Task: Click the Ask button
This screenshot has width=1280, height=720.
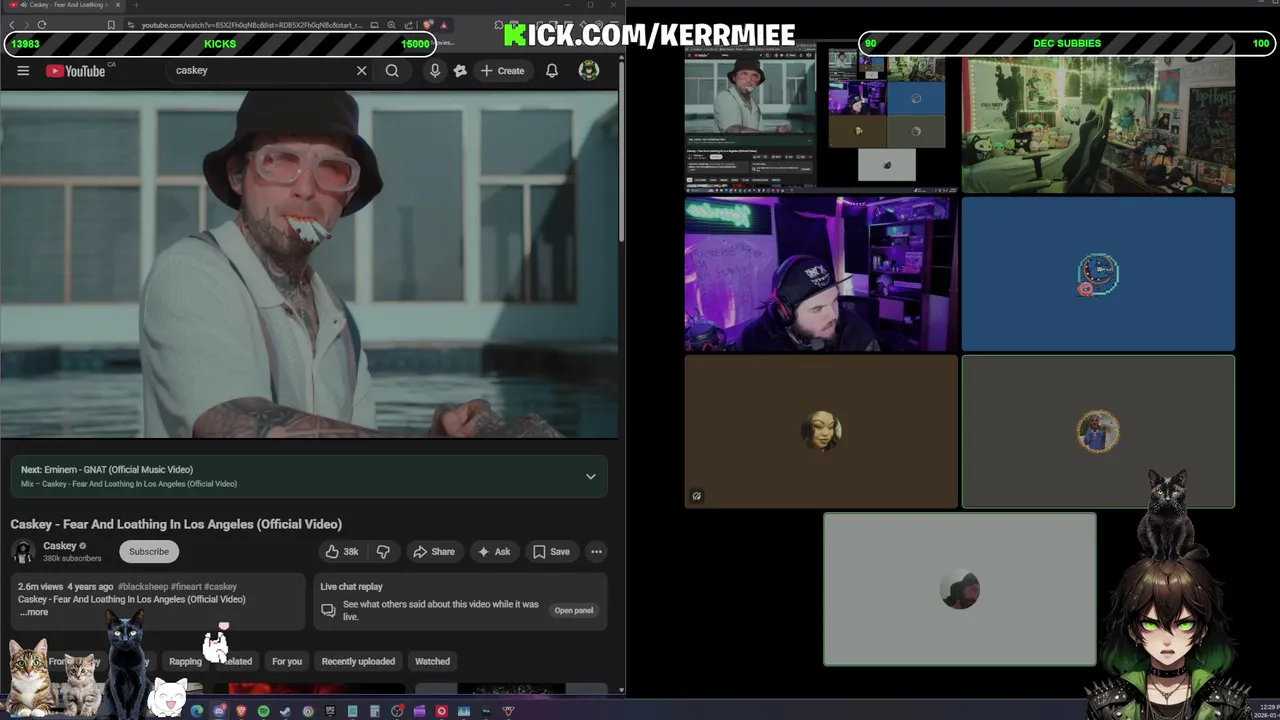Action: [494, 551]
